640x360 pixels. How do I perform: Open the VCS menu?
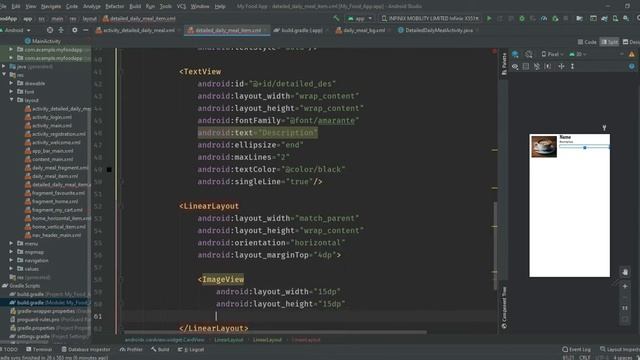[181, 7]
